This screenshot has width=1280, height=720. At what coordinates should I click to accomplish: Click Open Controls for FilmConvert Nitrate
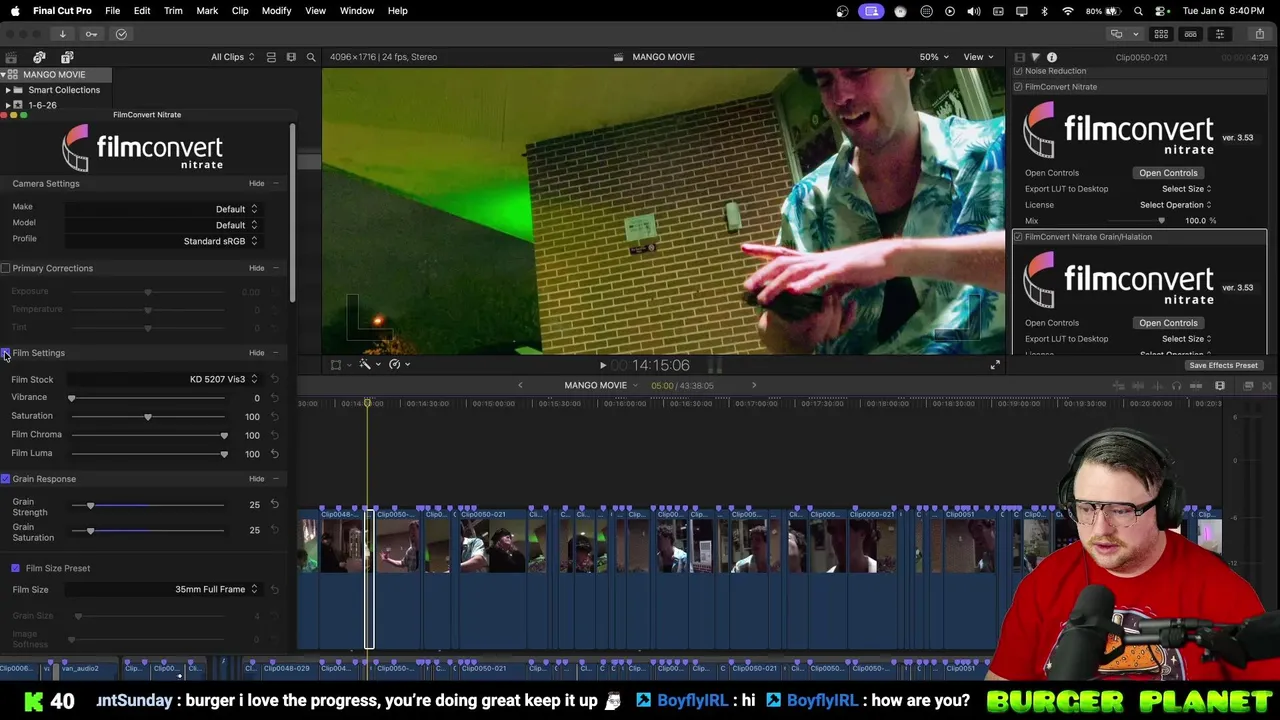[1168, 173]
